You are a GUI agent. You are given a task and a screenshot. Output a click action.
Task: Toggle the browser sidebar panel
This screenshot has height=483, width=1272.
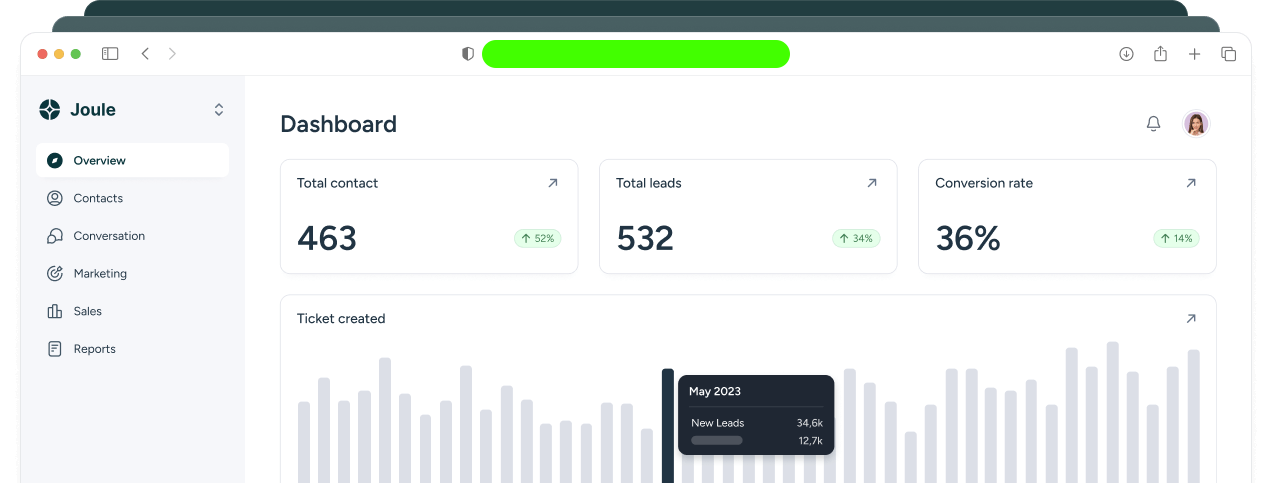pos(110,54)
